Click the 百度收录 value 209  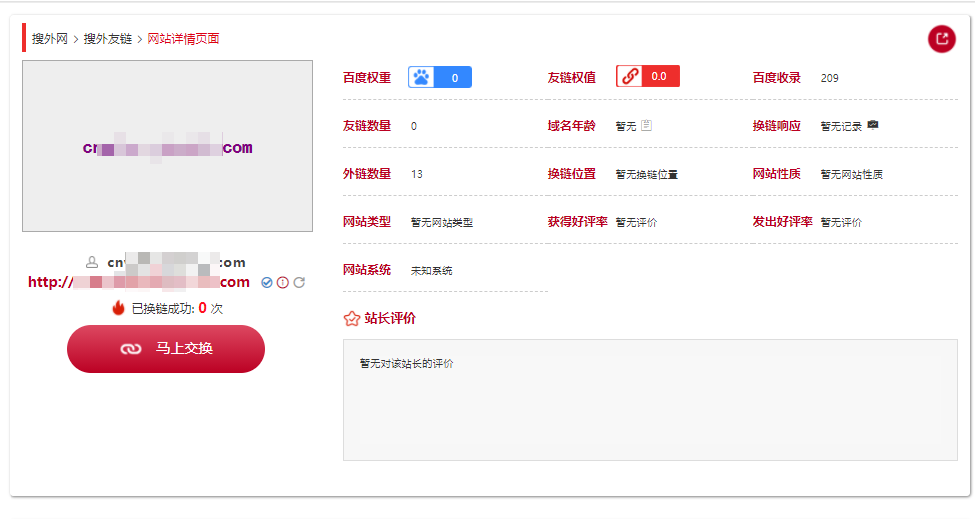829,78
